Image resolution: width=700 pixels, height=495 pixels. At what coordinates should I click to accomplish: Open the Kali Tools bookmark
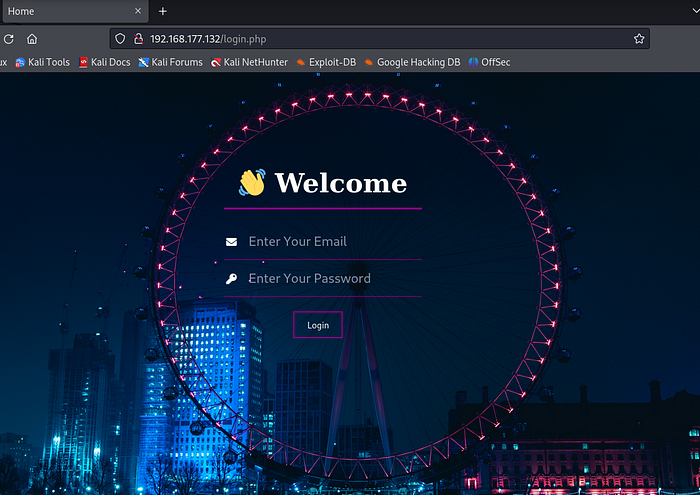(42, 62)
